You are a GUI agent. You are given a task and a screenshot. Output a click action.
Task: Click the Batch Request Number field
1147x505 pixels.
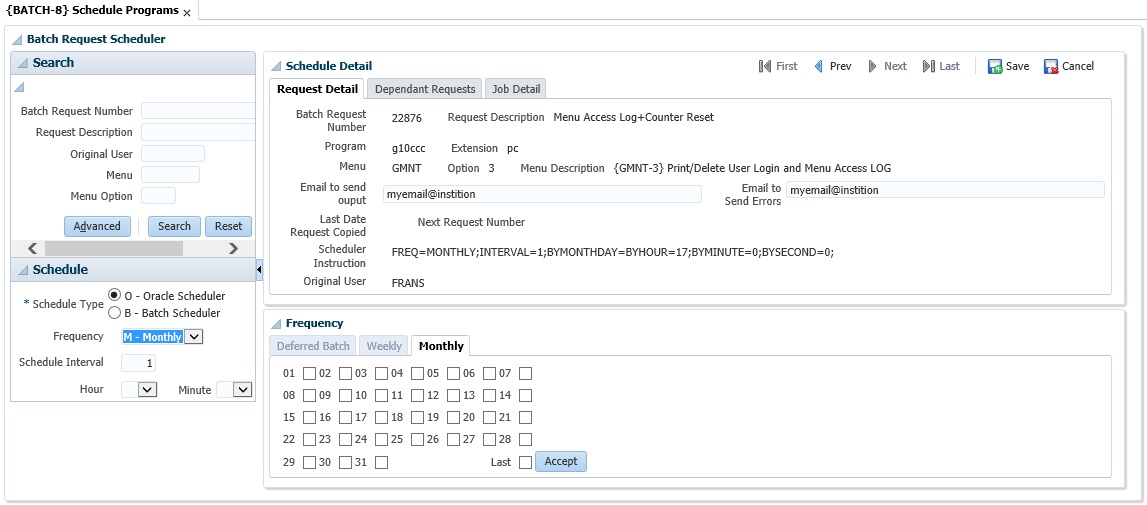198,111
